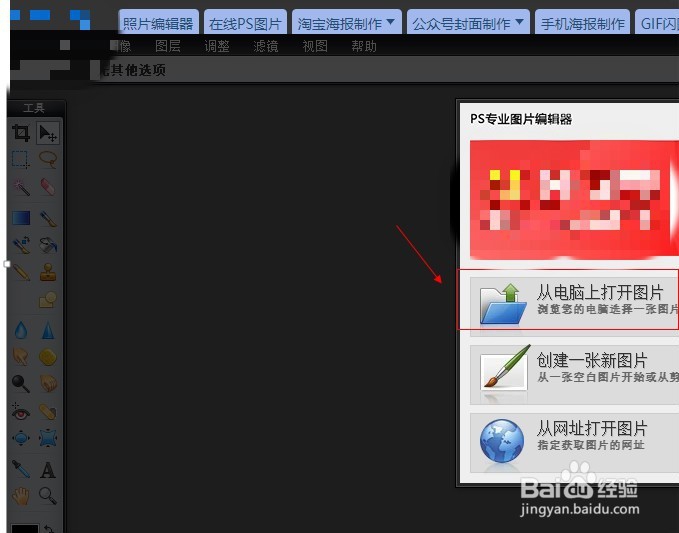Select the Dodge tool
679x533 pixels.
point(21,383)
